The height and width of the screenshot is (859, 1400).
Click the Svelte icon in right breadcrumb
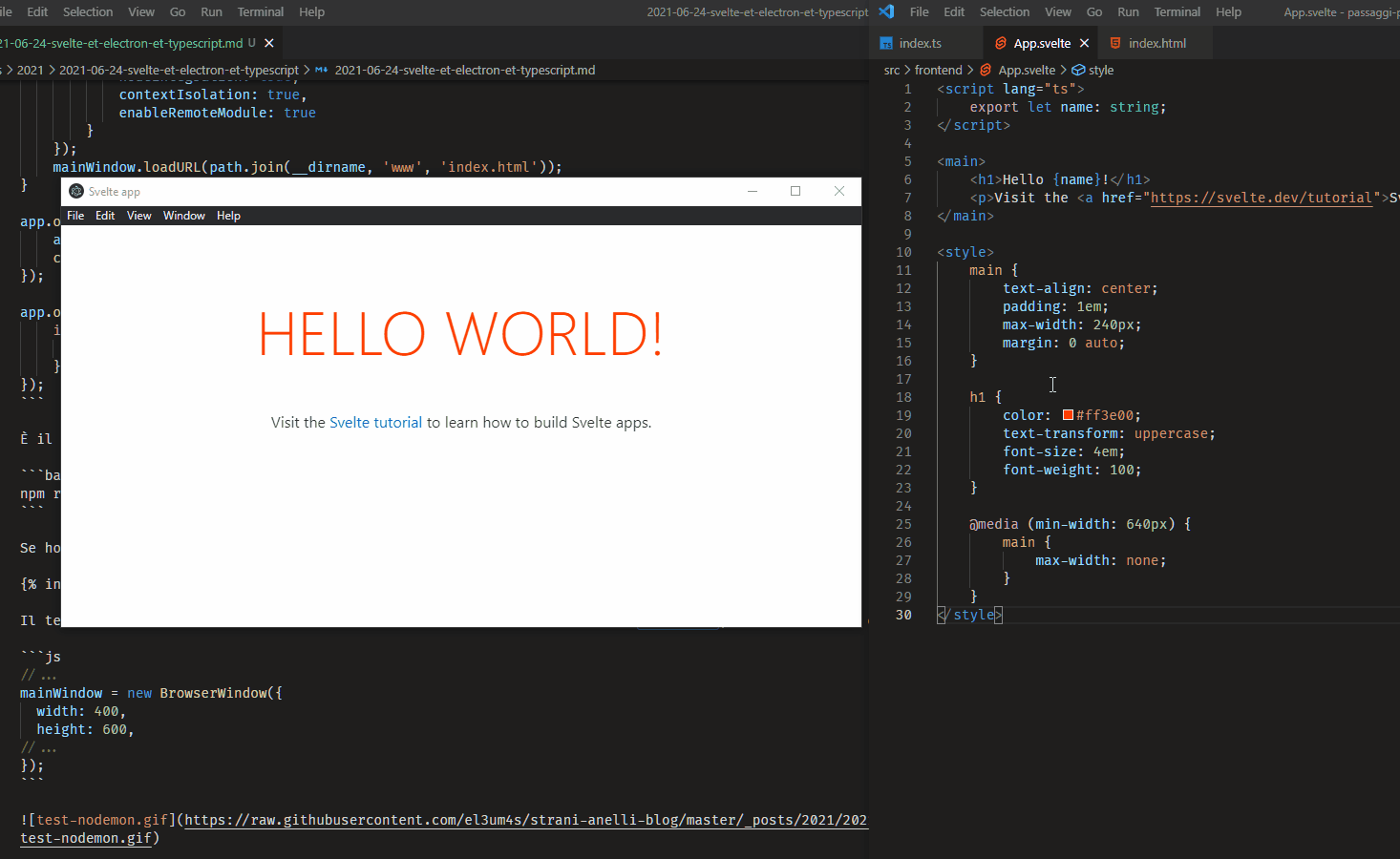click(x=986, y=70)
